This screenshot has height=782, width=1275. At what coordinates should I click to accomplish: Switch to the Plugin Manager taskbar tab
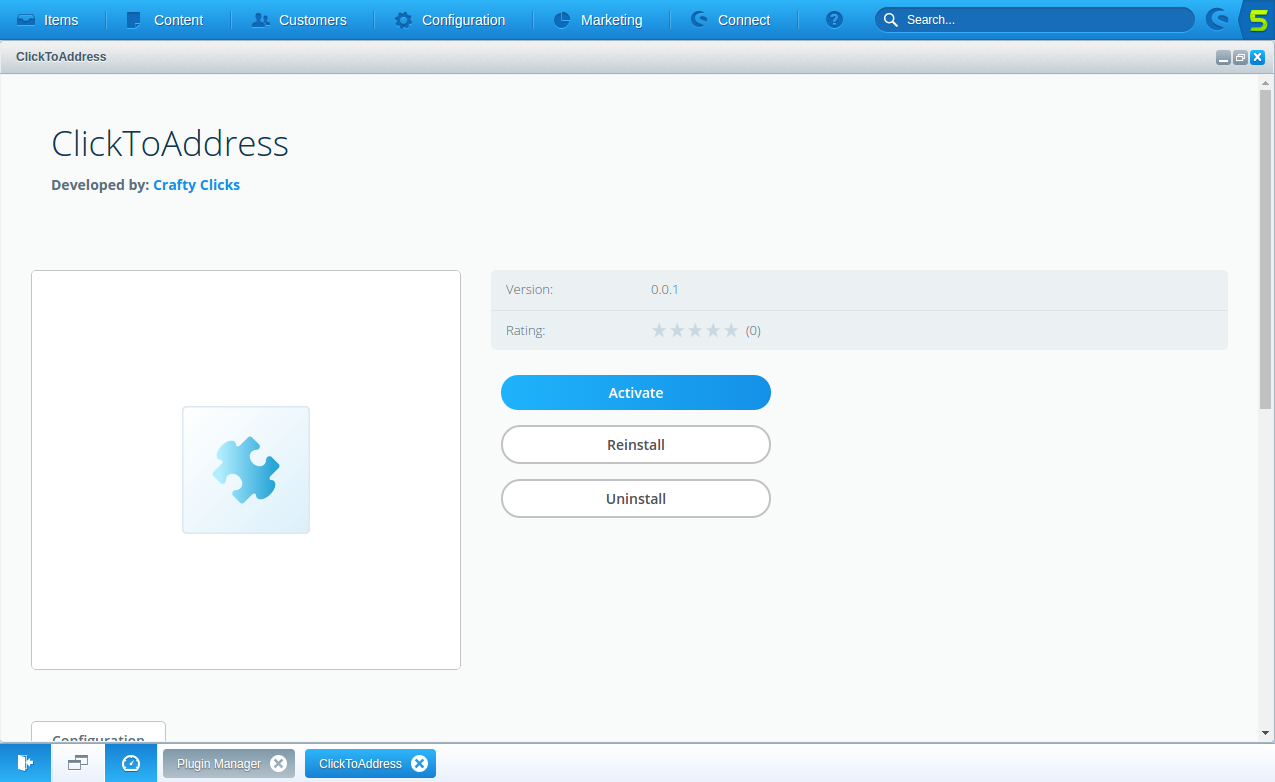tap(219, 764)
